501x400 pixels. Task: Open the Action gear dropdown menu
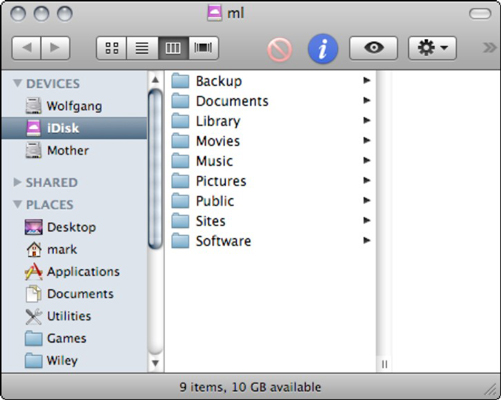432,48
